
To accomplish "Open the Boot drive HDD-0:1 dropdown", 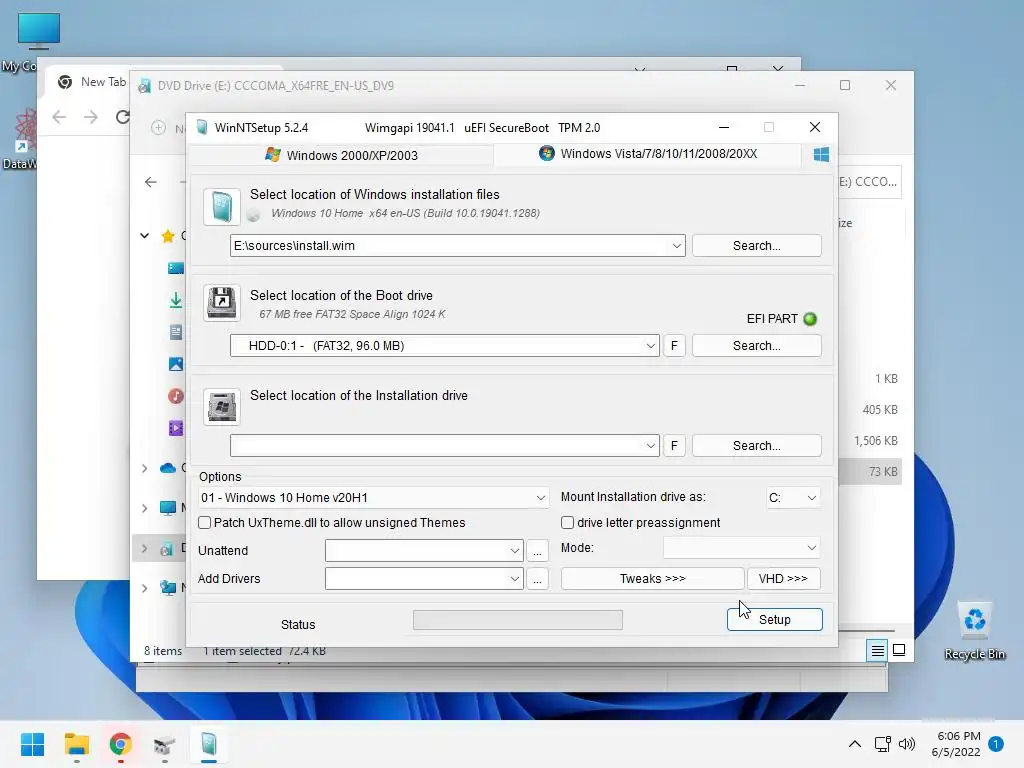I will click(650, 346).
